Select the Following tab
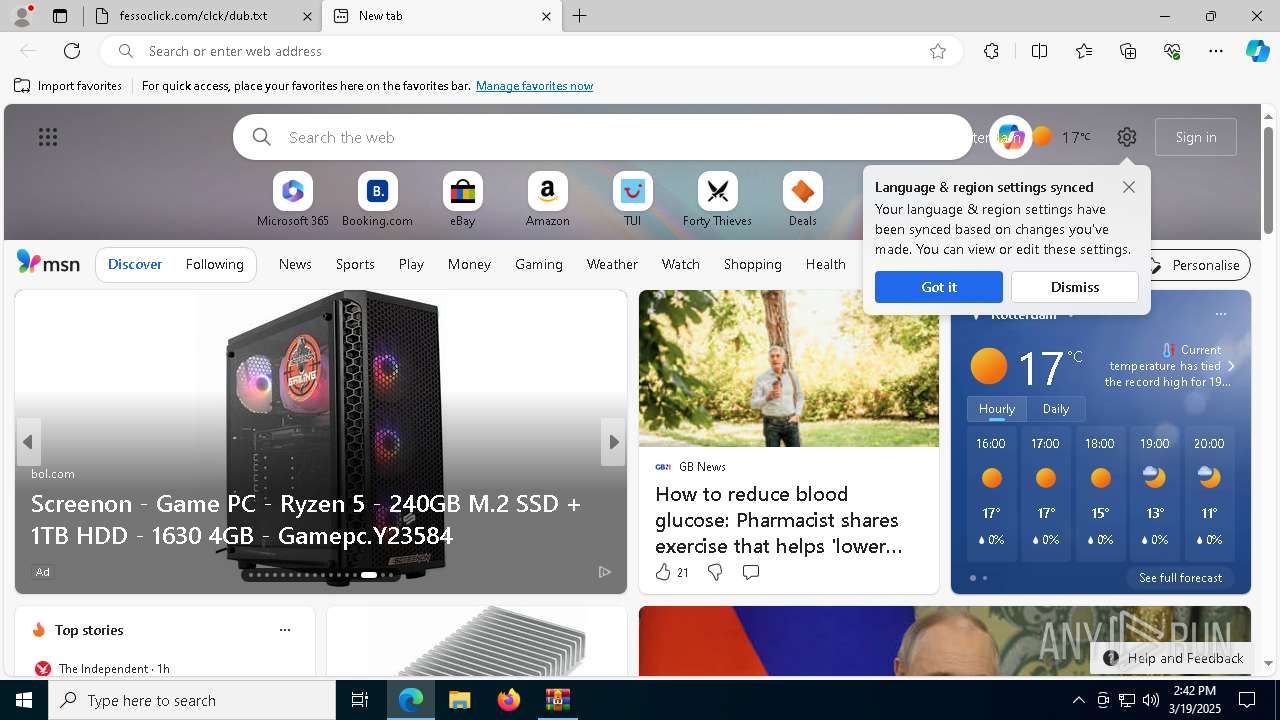Screen dimensions: 1280x720 214,264
